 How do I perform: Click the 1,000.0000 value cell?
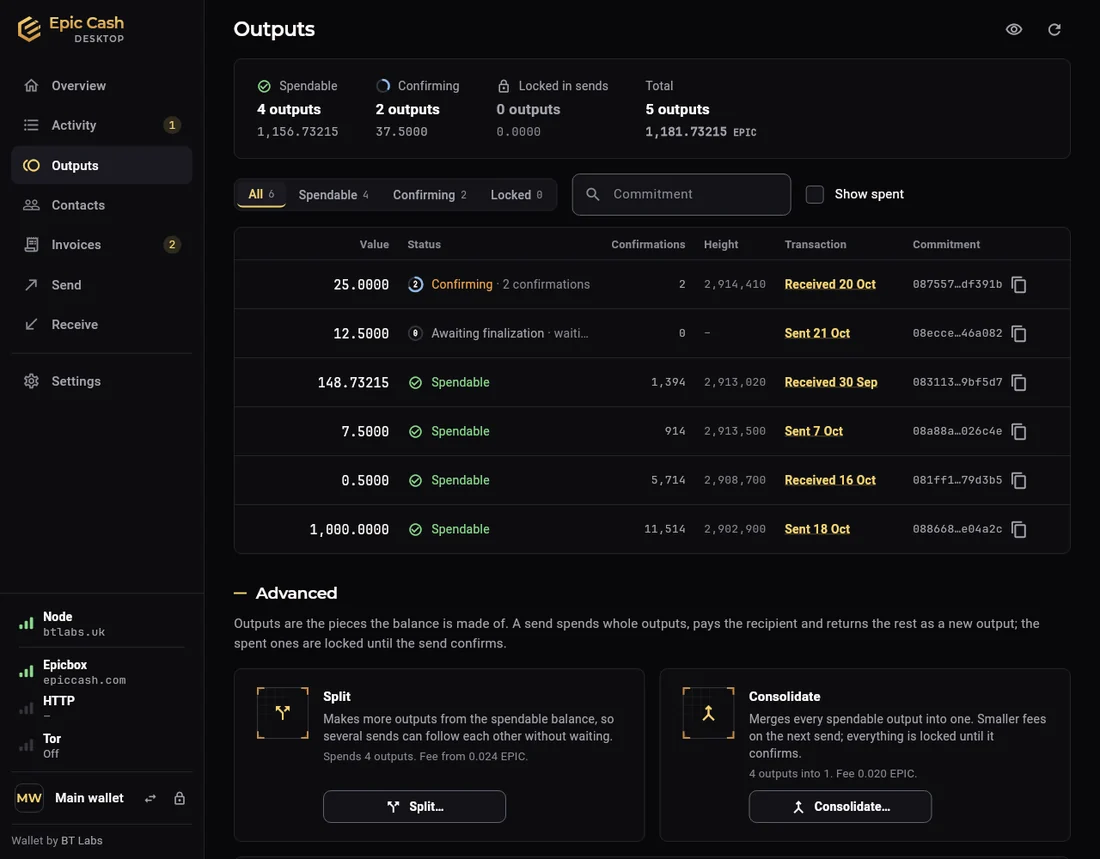(349, 529)
